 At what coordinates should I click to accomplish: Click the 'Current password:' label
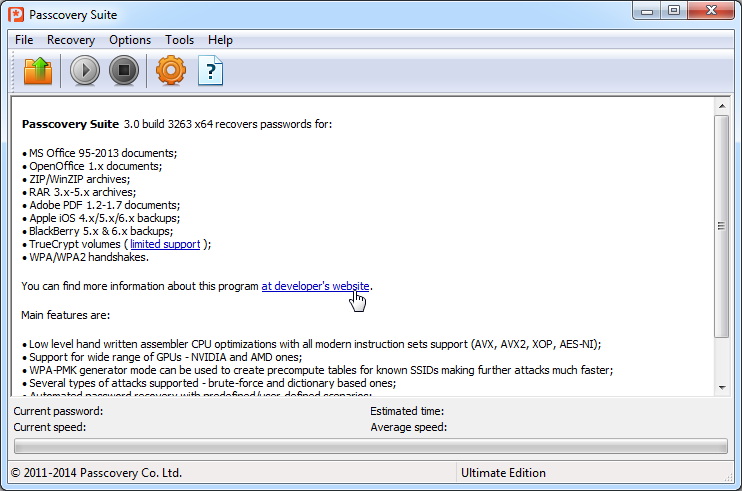(x=58, y=411)
